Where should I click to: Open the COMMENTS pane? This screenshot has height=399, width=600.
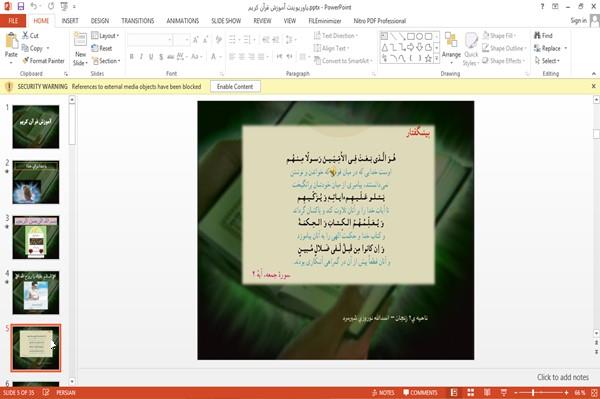420,393
